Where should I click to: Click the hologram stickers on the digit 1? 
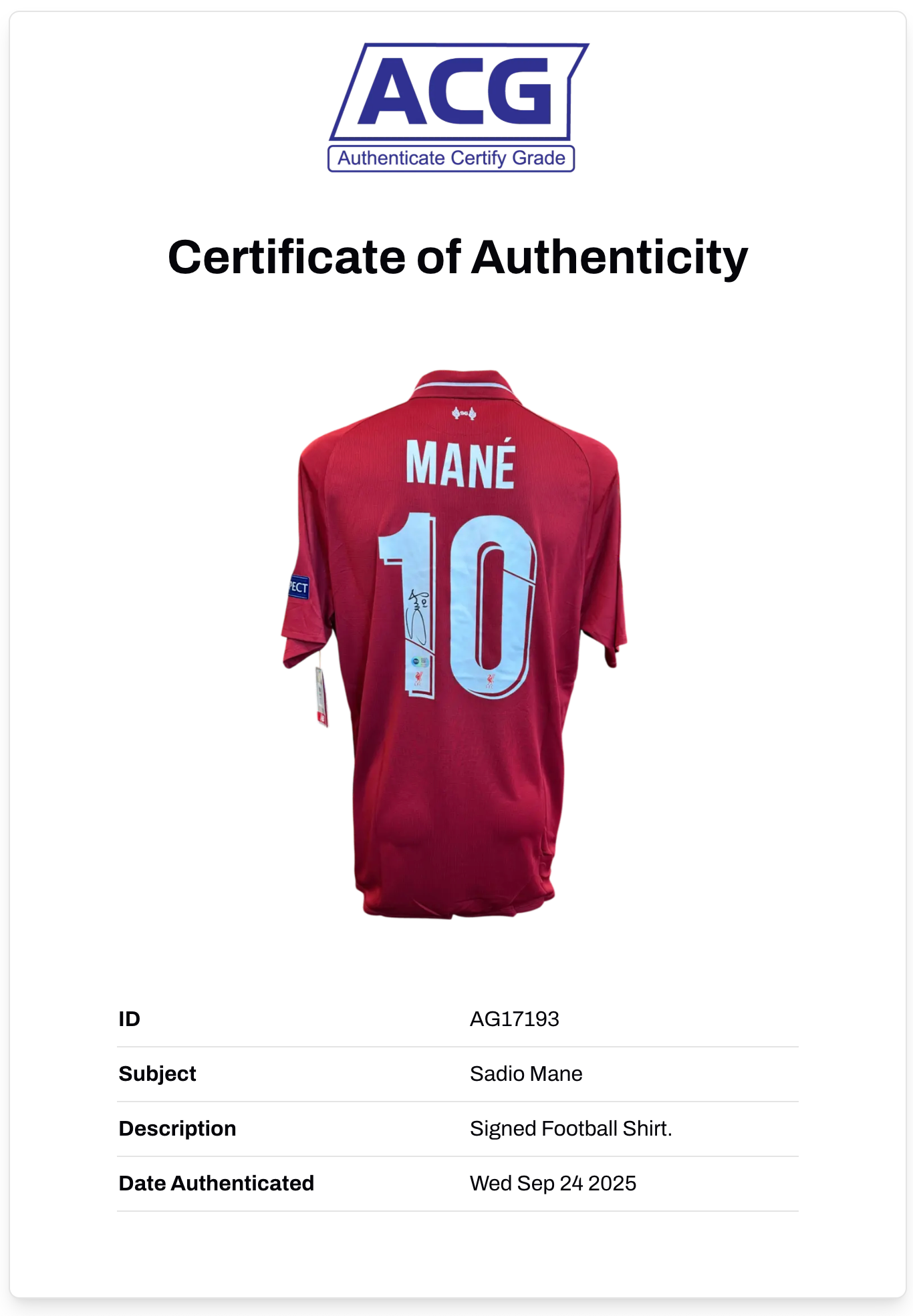[420, 663]
